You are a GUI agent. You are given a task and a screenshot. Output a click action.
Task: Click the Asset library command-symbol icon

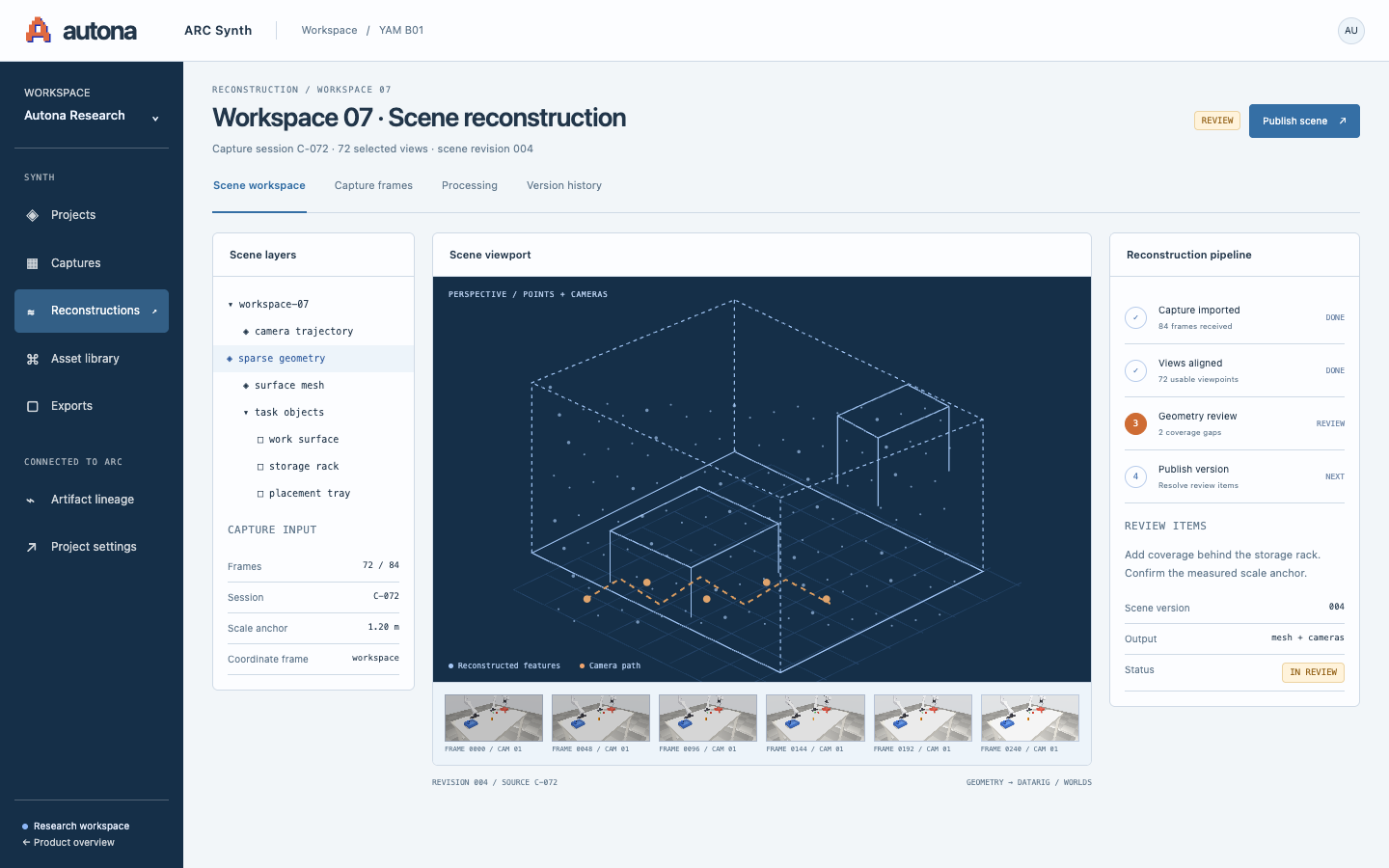[x=32, y=359]
